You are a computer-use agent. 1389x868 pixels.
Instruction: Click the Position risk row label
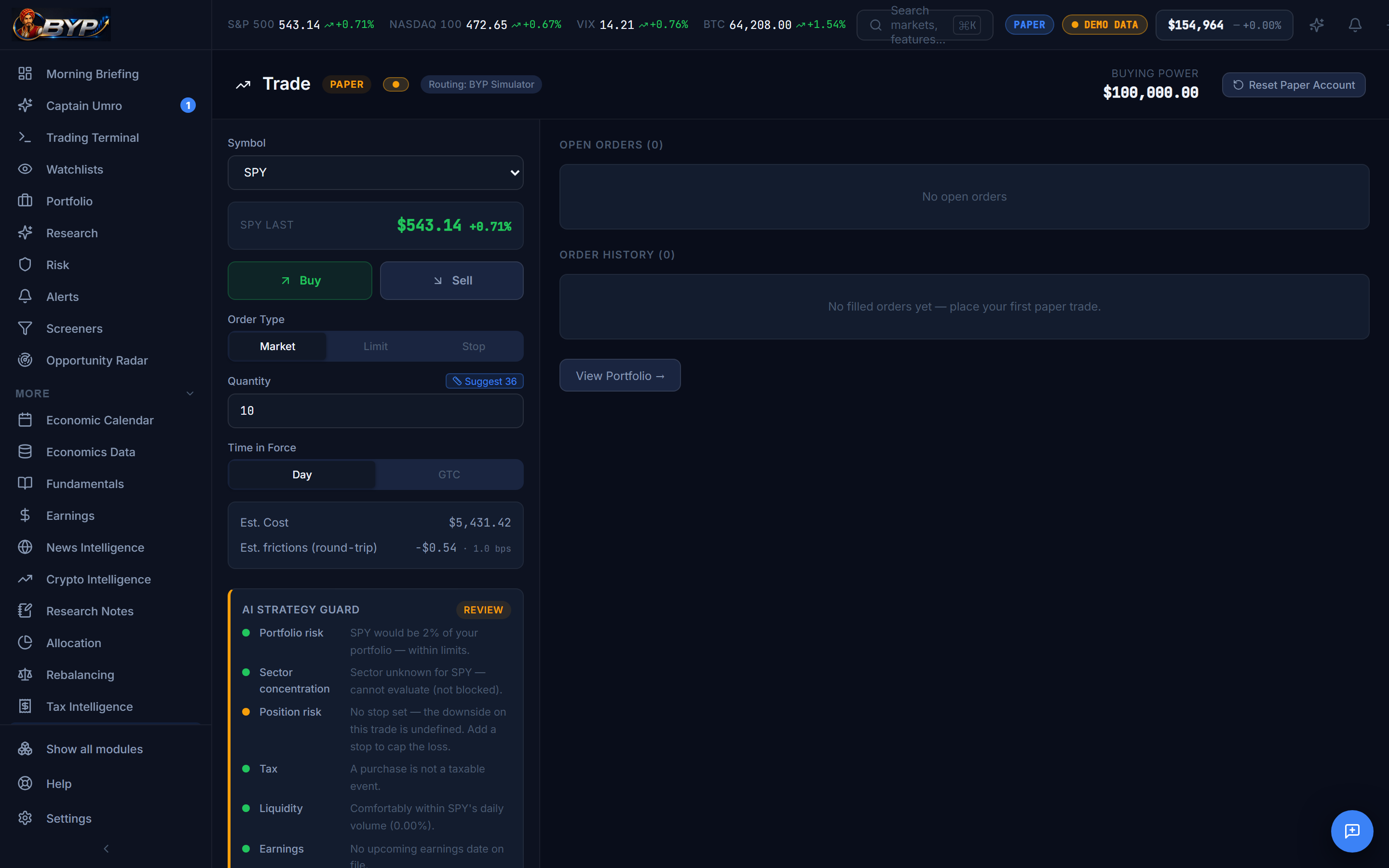coord(290,712)
